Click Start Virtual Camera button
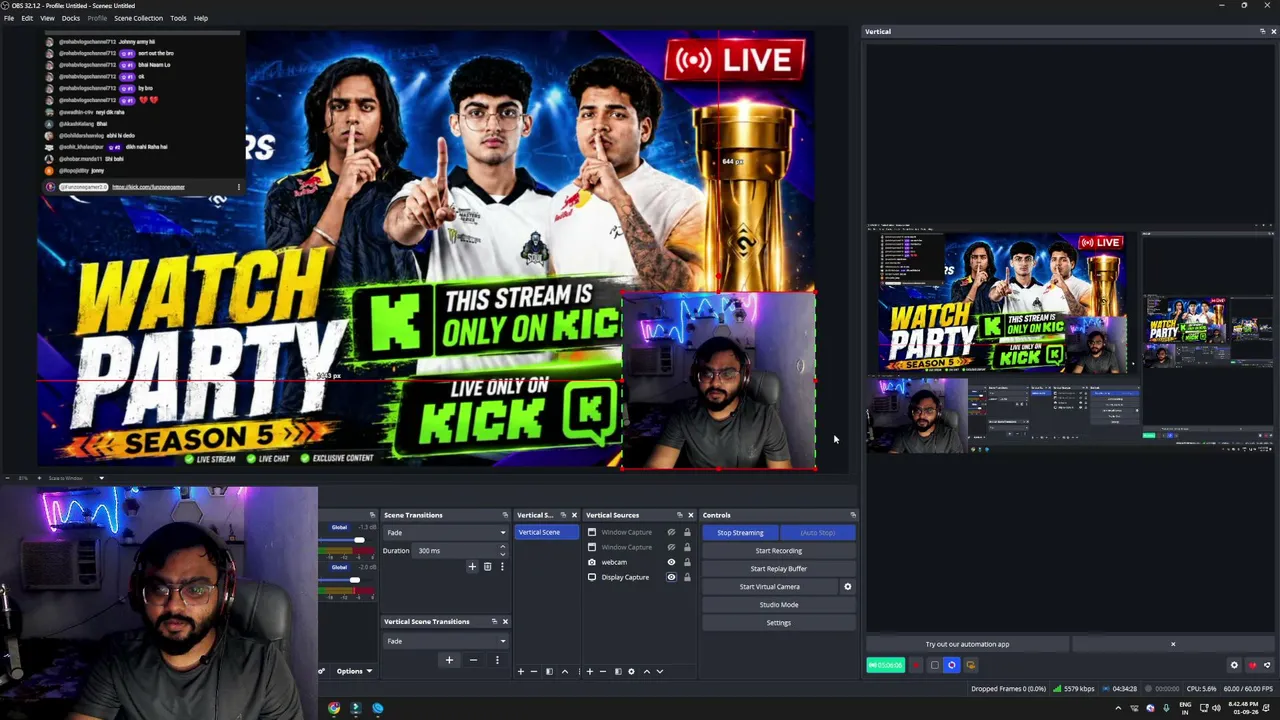Screen dimensions: 1280x720 (x=770, y=587)
